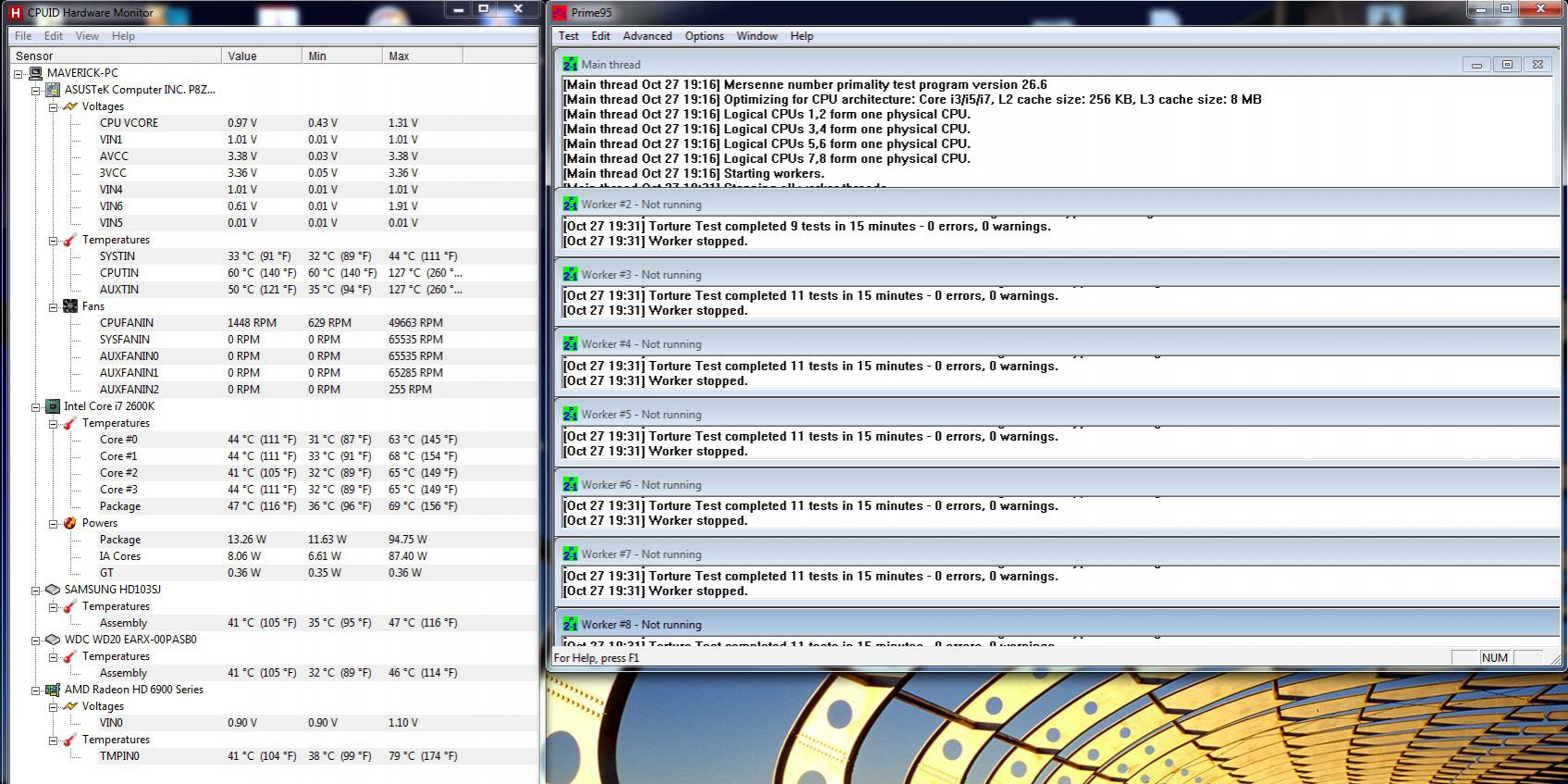This screenshot has width=1568, height=784.
Task: Collapse the motherboard Voltages group
Action: (x=54, y=106)
